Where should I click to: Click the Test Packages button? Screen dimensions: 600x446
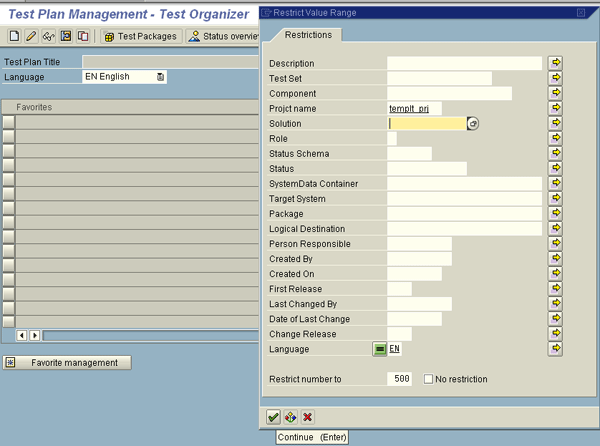[x=140, y=36]
